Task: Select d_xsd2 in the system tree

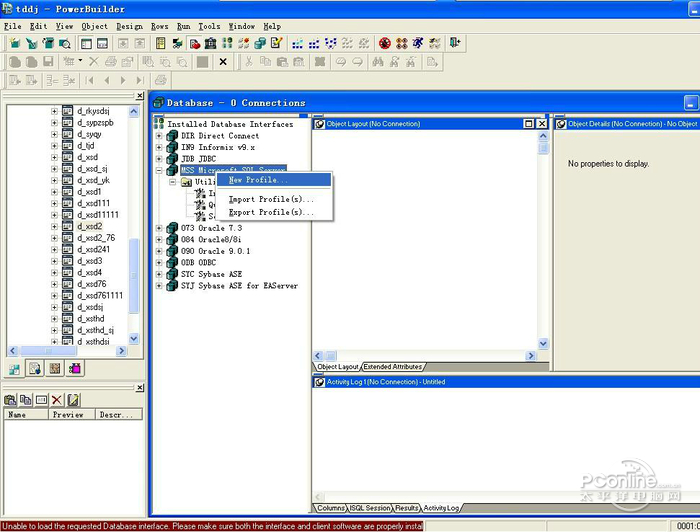Action: click(x=90, y=226)
